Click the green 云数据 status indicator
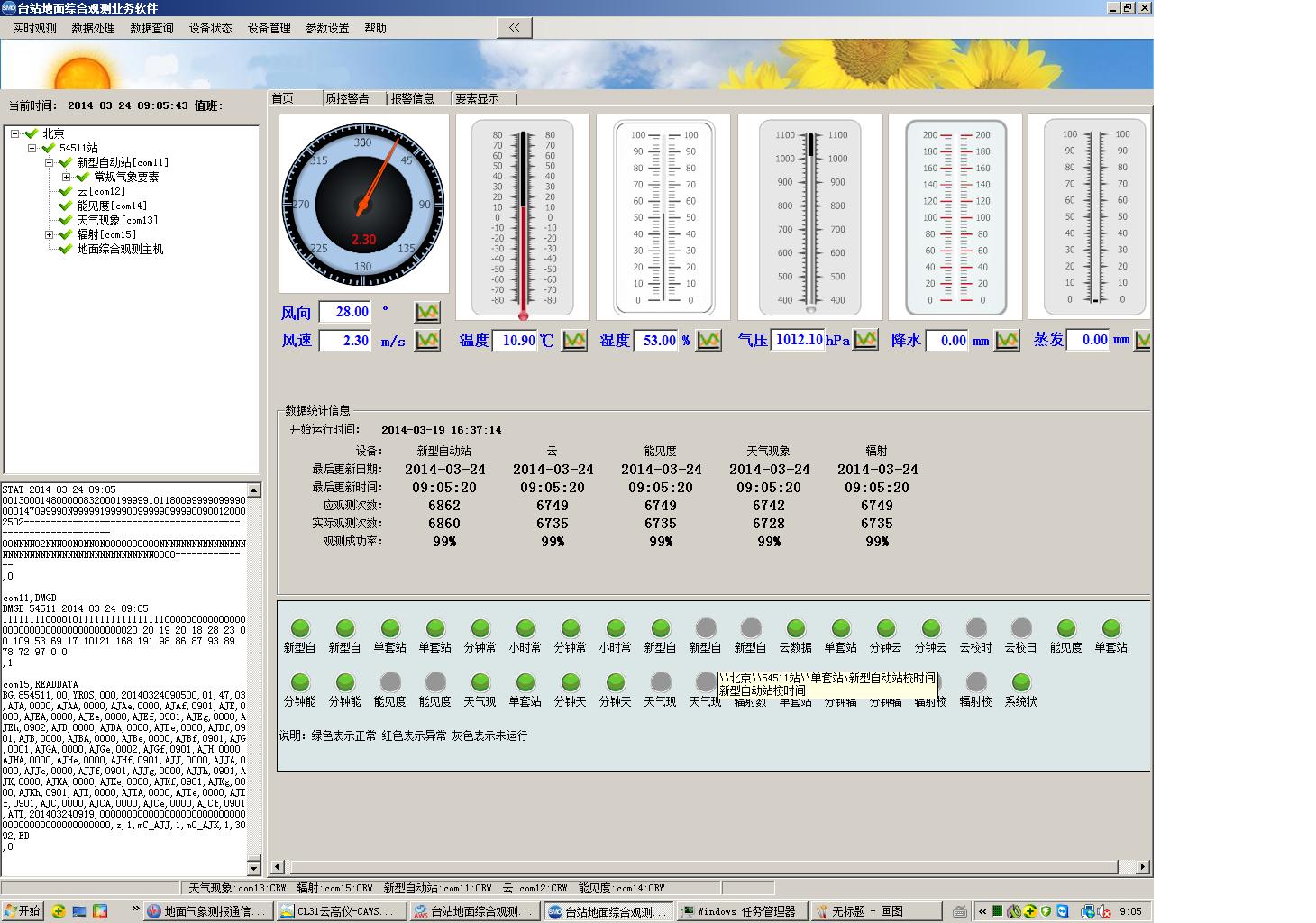 point(796,628)
